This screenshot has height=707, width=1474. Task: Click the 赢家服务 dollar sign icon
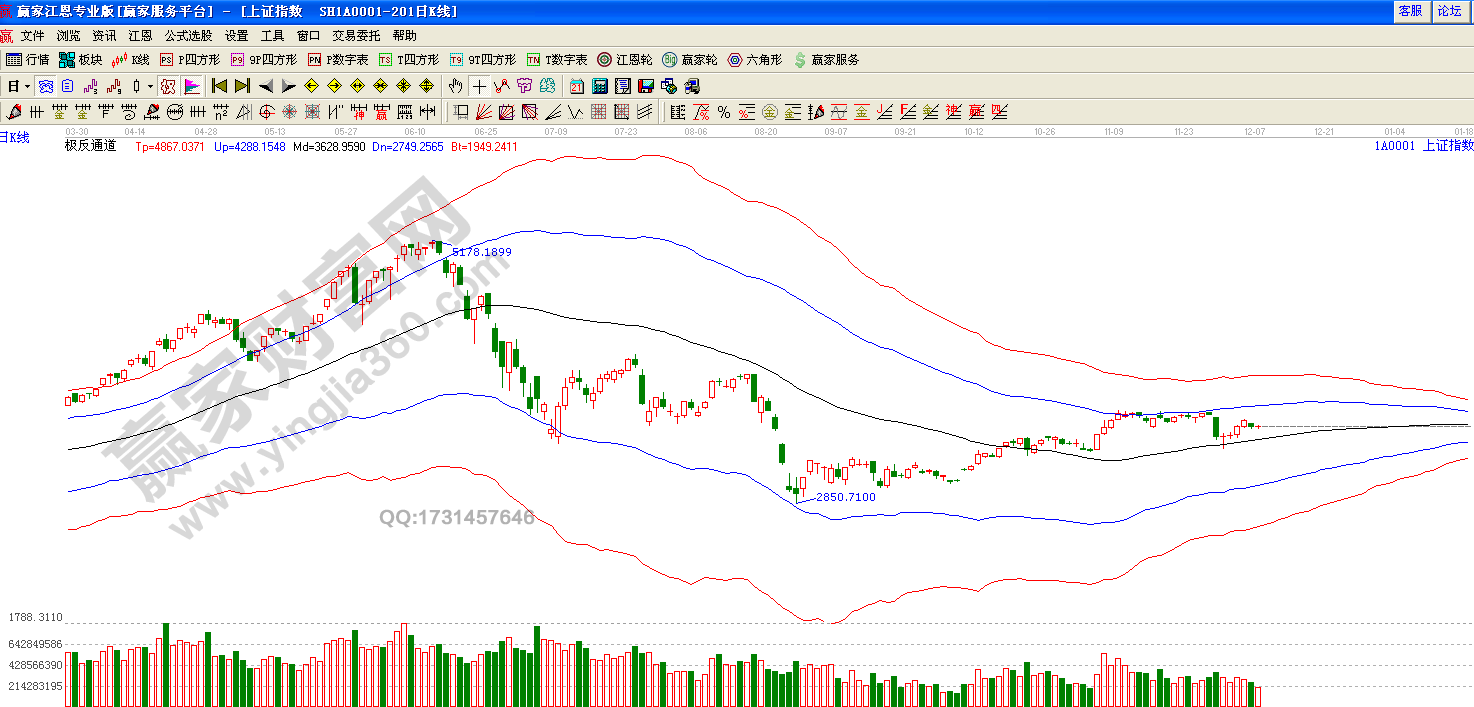click(x=826, y=60)
